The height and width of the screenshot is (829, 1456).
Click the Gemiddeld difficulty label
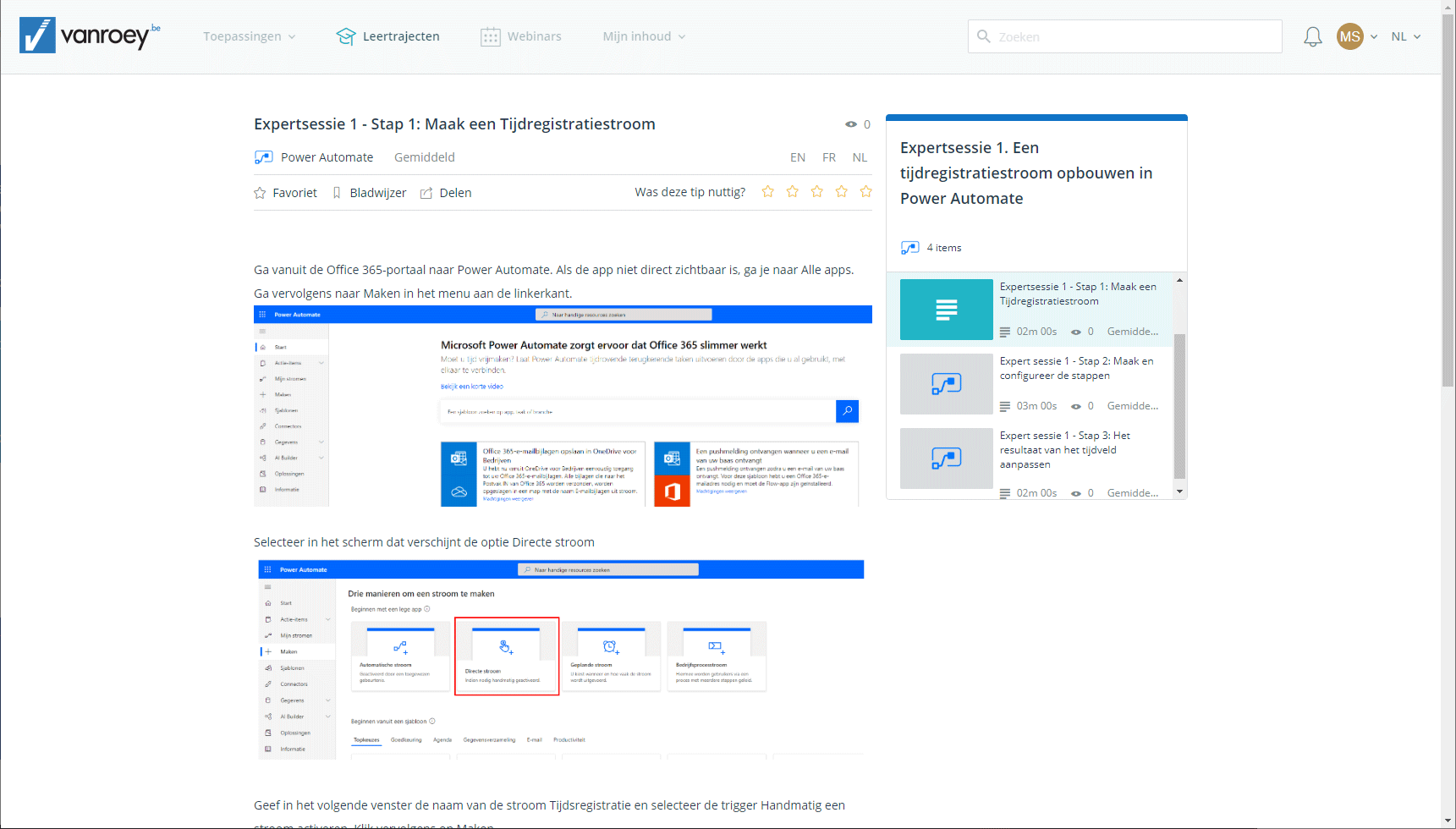coord(425,157)
